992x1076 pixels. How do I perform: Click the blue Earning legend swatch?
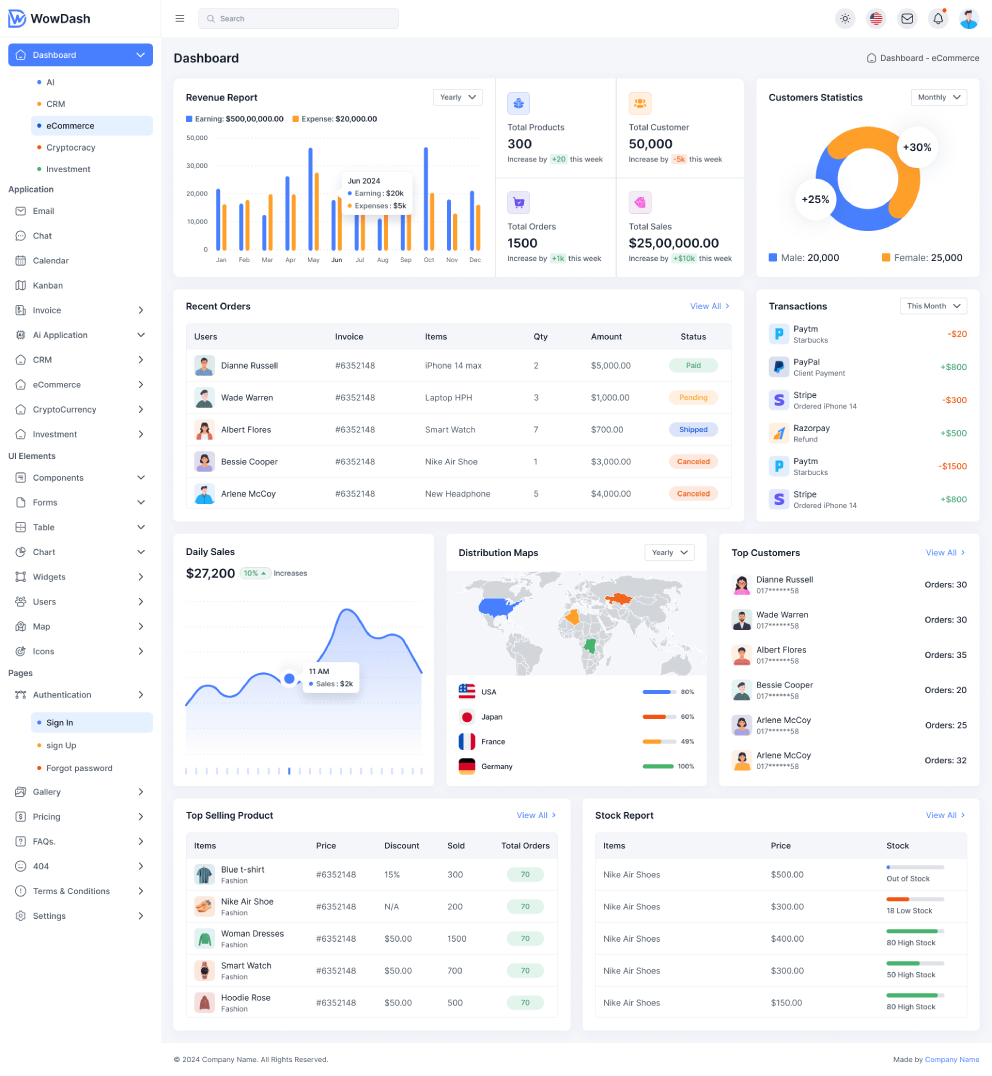(189, 119)
